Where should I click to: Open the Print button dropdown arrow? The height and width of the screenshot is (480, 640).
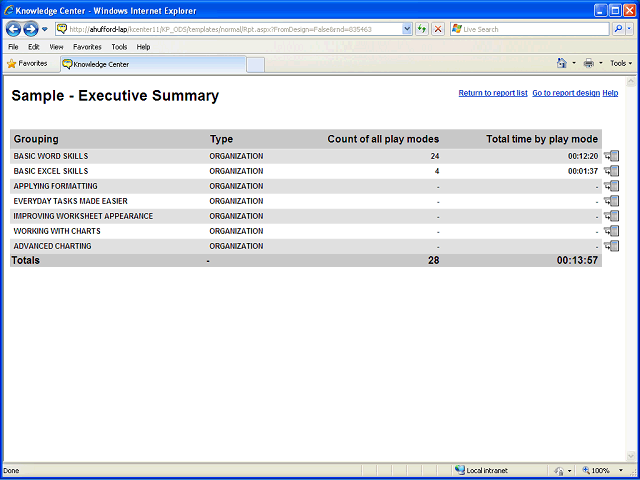click(600, 63)
